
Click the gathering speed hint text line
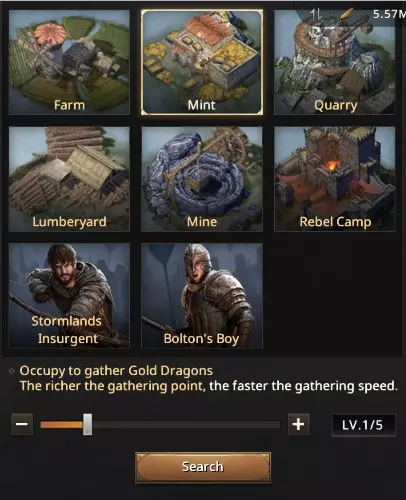209,386
